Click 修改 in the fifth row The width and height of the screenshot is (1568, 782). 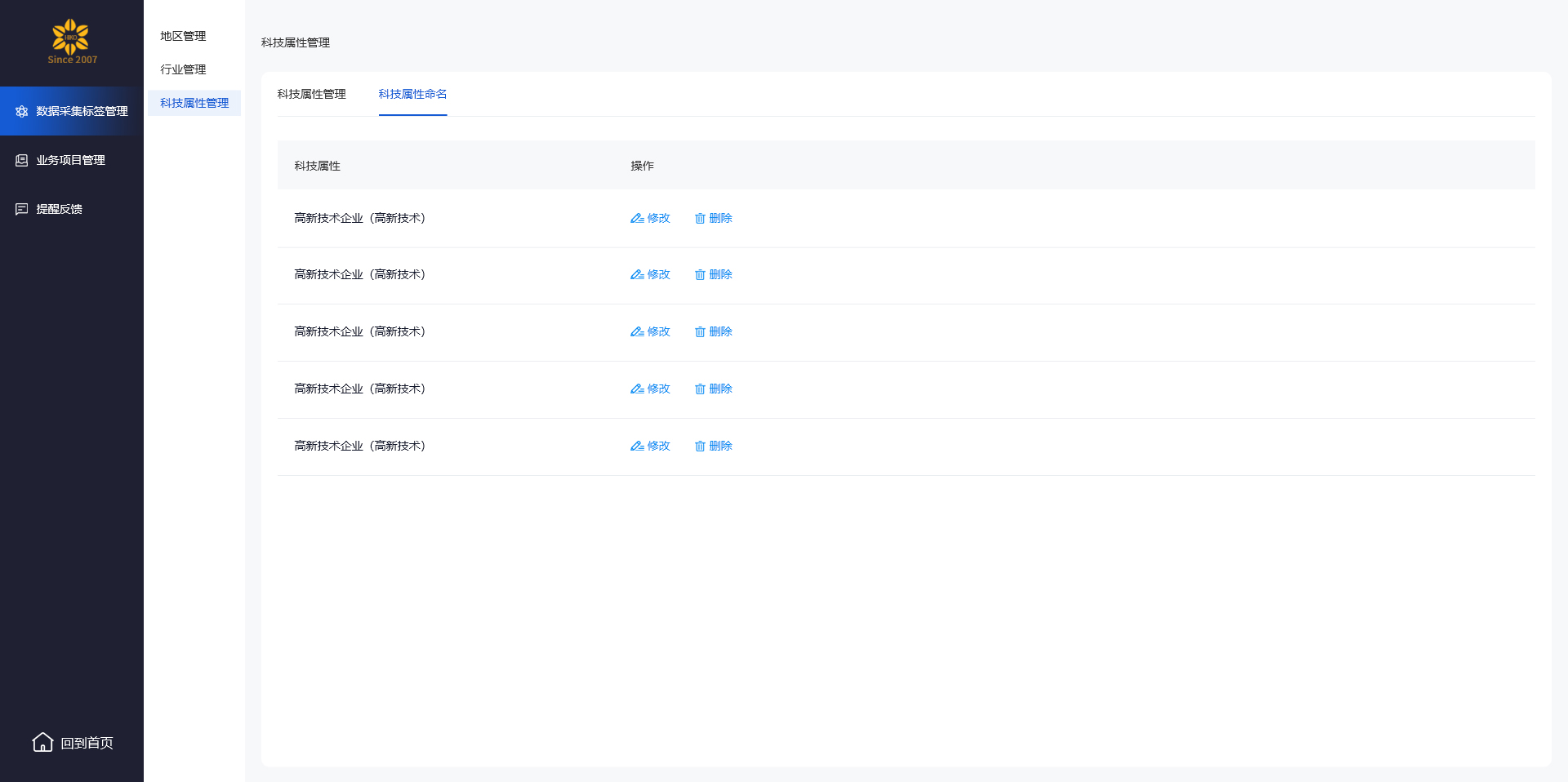(x=658, y=447)
